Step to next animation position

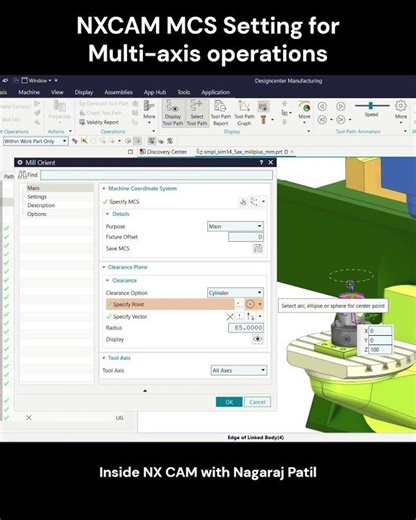point(340,119)
